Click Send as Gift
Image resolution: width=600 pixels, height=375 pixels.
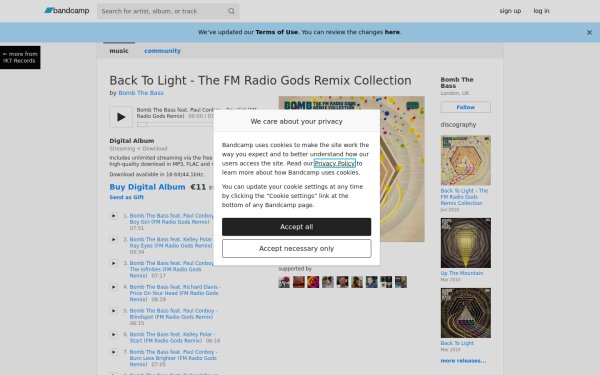127,197
